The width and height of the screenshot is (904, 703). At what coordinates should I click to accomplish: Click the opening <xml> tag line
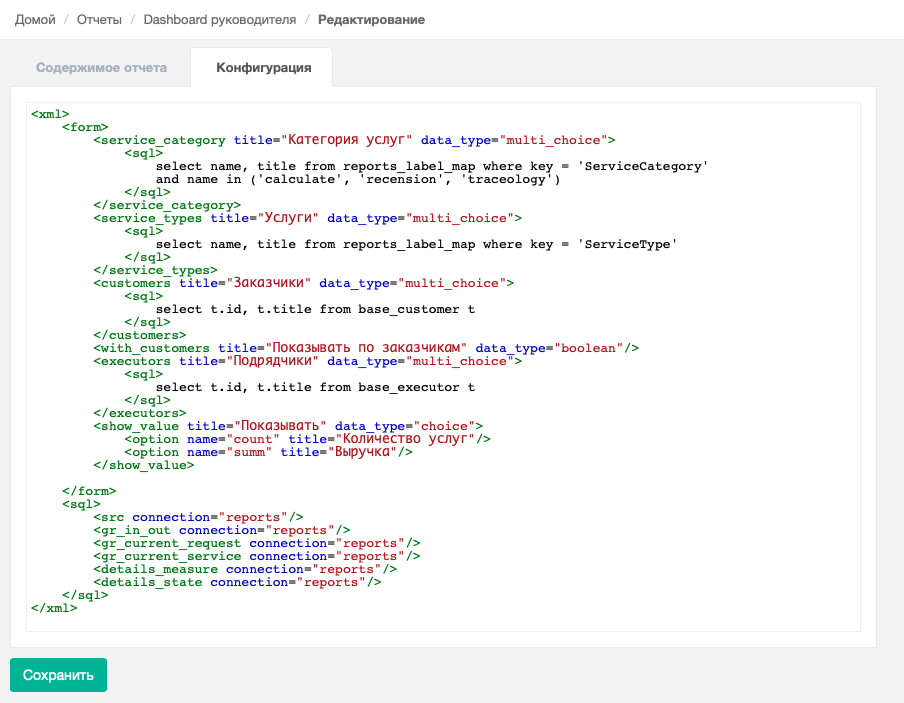click(x=50, y=114)
